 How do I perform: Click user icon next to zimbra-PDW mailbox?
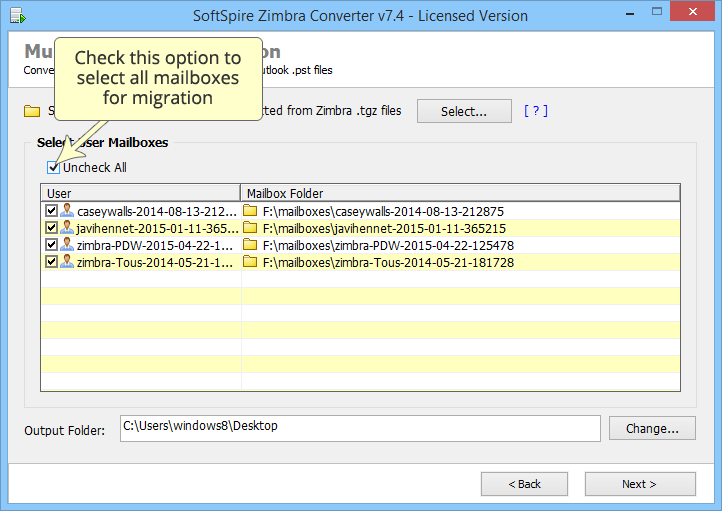coord(67,244)
